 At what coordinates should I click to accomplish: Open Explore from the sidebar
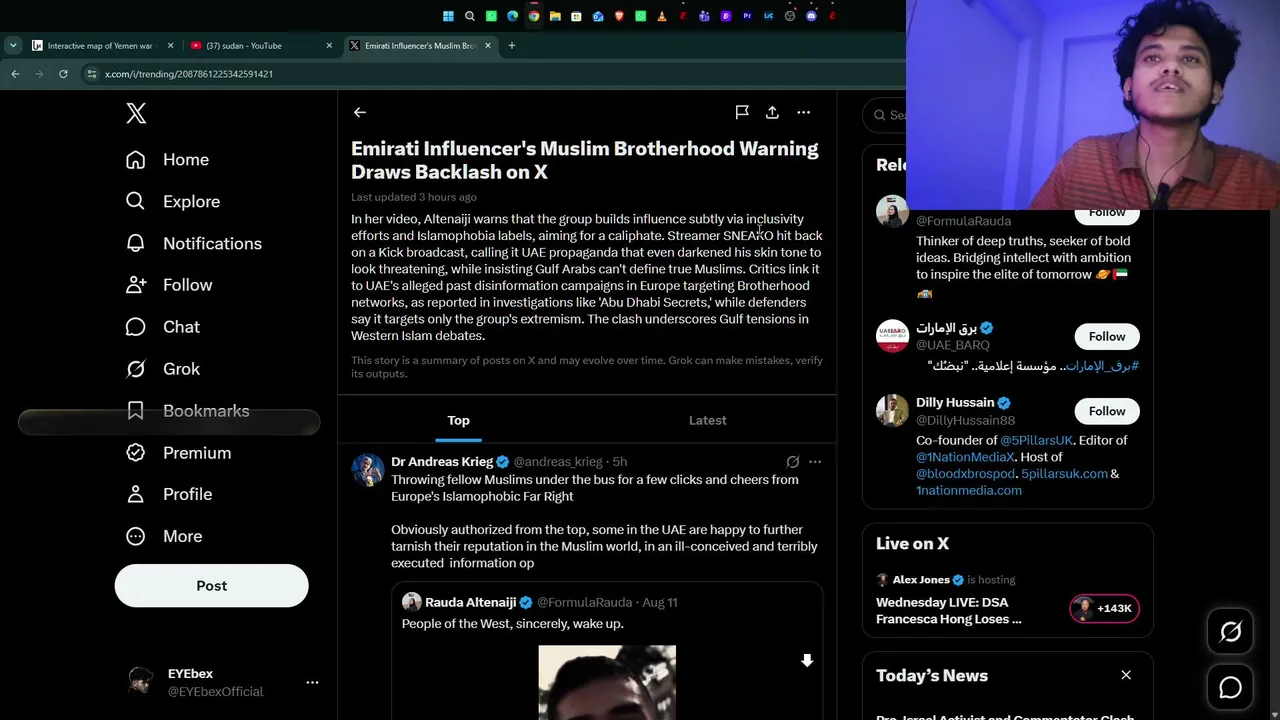[172, 202]
